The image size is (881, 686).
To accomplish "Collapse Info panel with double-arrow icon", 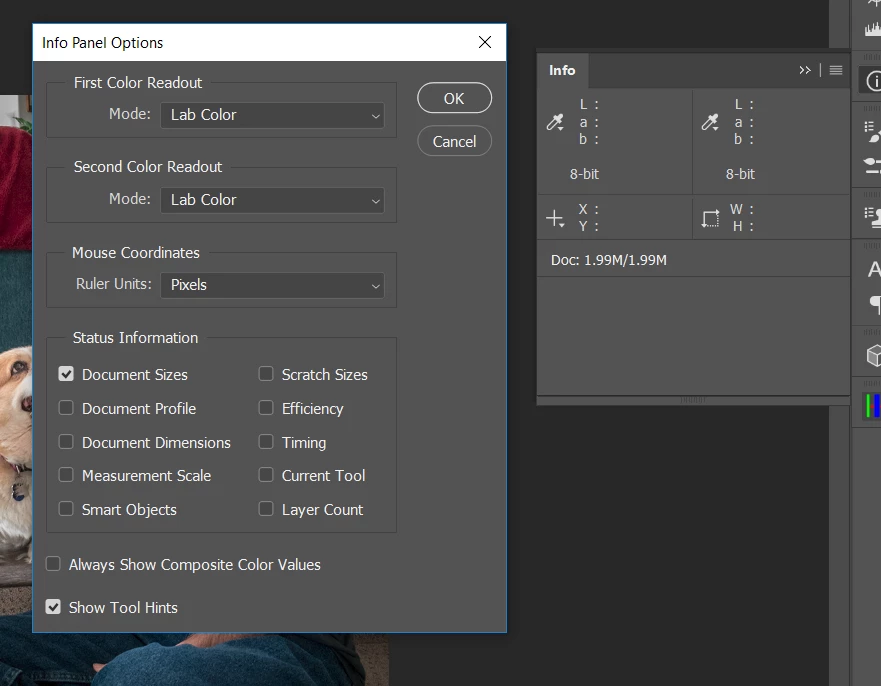I will point(805,70).
